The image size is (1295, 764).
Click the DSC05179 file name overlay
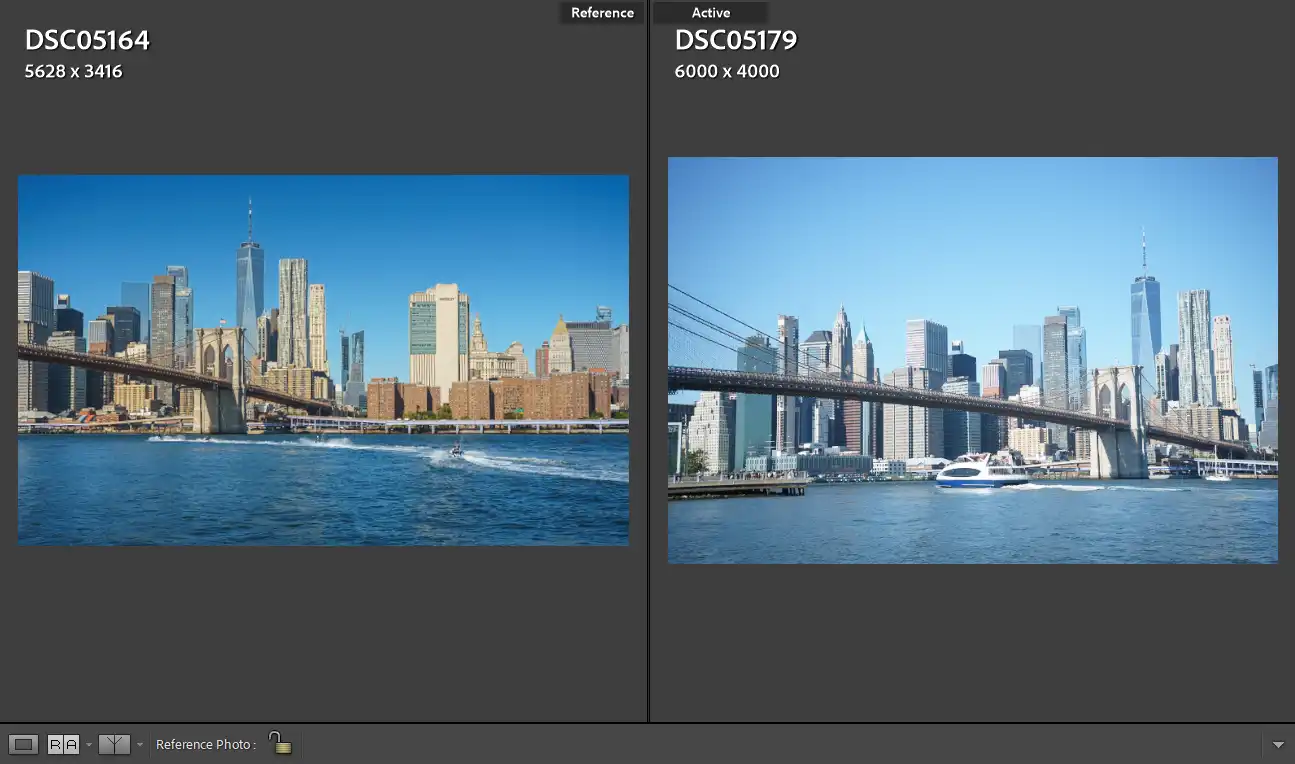pyautogui.click(x=736, y=41)
